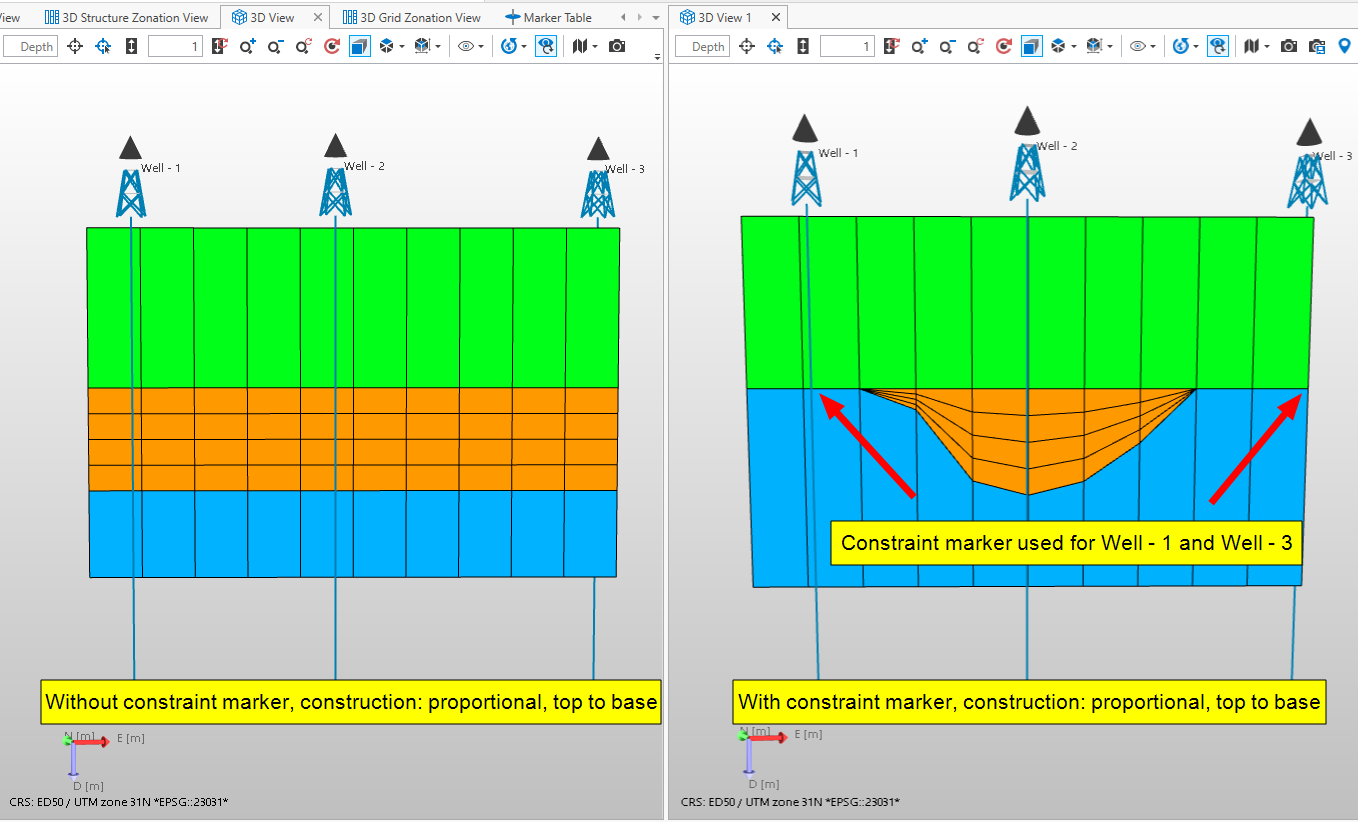Toggle perspective cube mode in left 3D View toolbar
The height and width of the screenshot is (822, 1358).
point(360,46)
